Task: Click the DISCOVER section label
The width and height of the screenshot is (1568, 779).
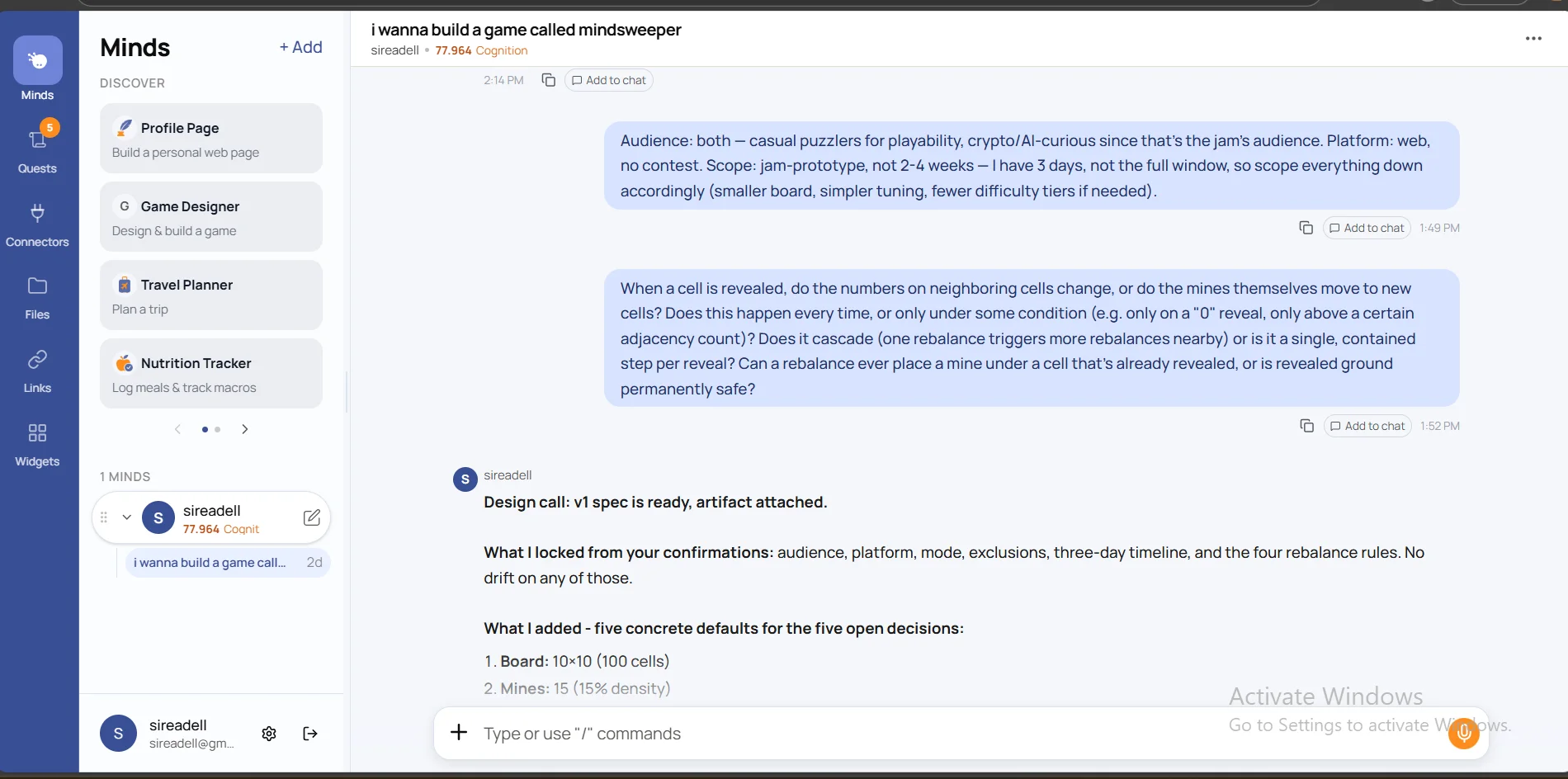Action: (x=132, y=83)
